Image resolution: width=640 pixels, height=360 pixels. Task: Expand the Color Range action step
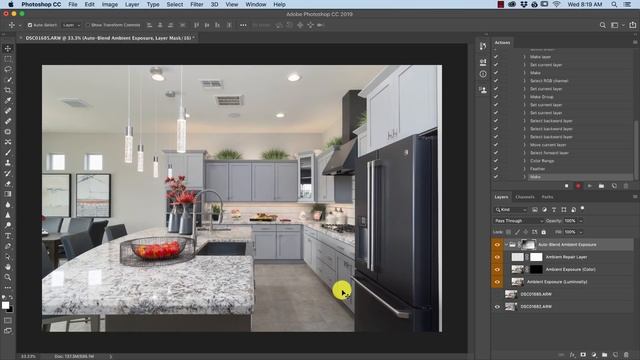524,161
